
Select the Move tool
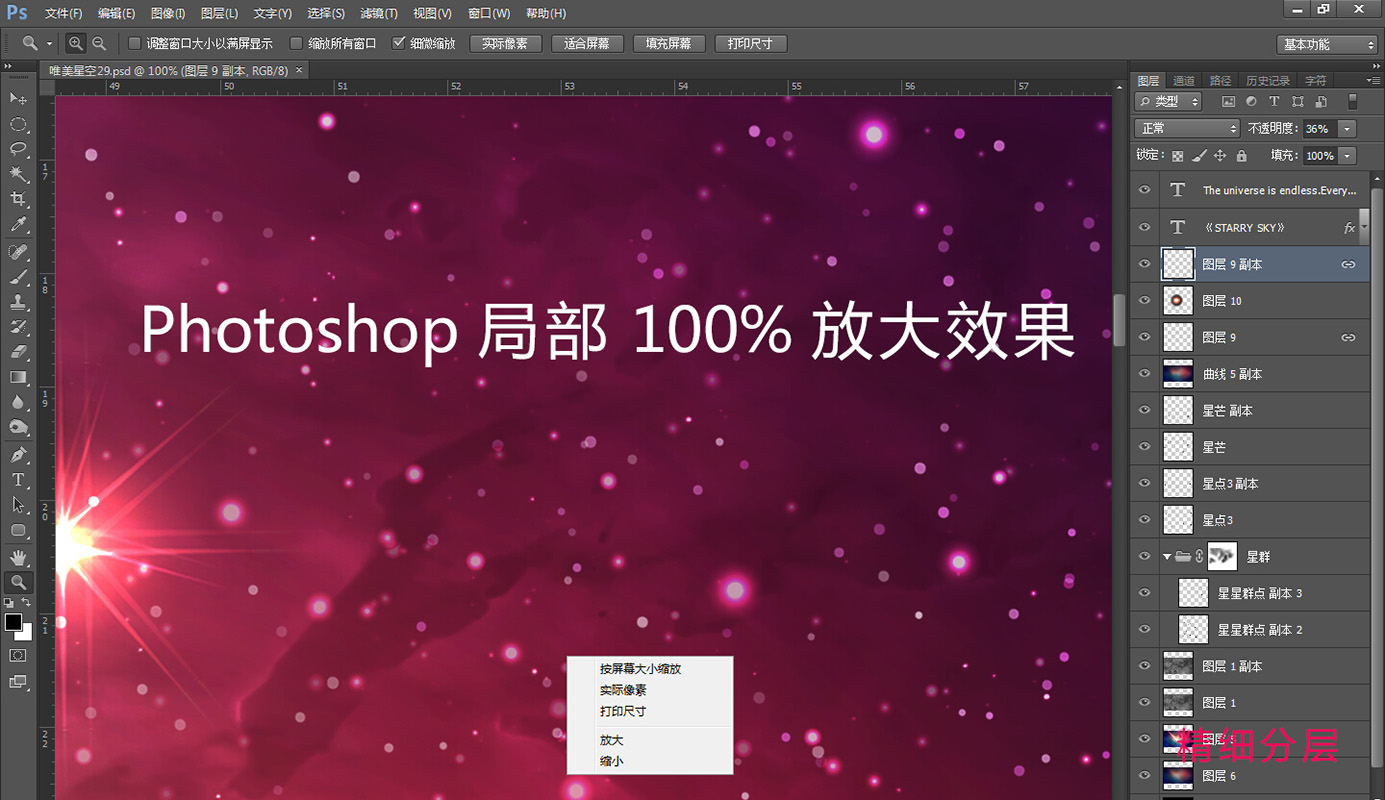pos(18,98)
